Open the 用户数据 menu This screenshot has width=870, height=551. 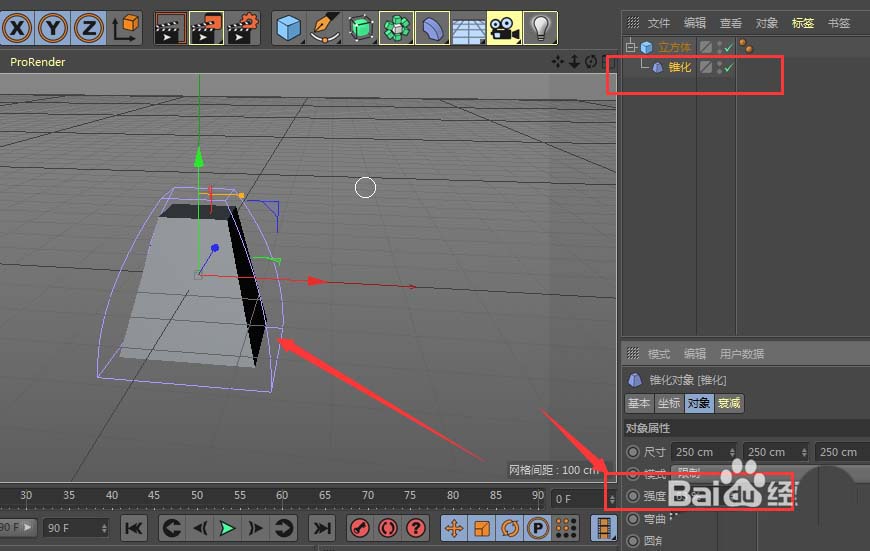(x=742, y=353)
